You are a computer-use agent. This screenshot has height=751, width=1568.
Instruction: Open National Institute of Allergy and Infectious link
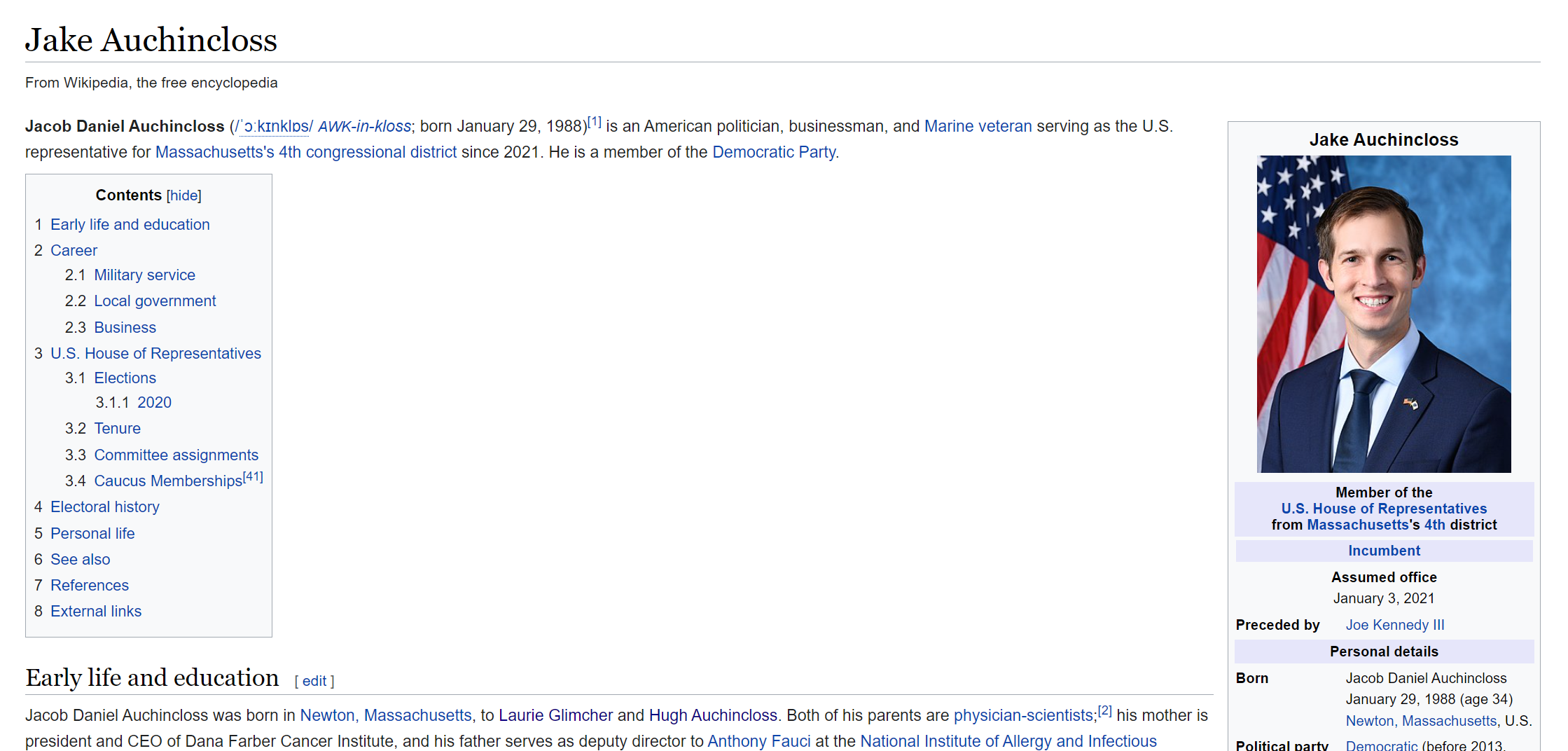1008,741
